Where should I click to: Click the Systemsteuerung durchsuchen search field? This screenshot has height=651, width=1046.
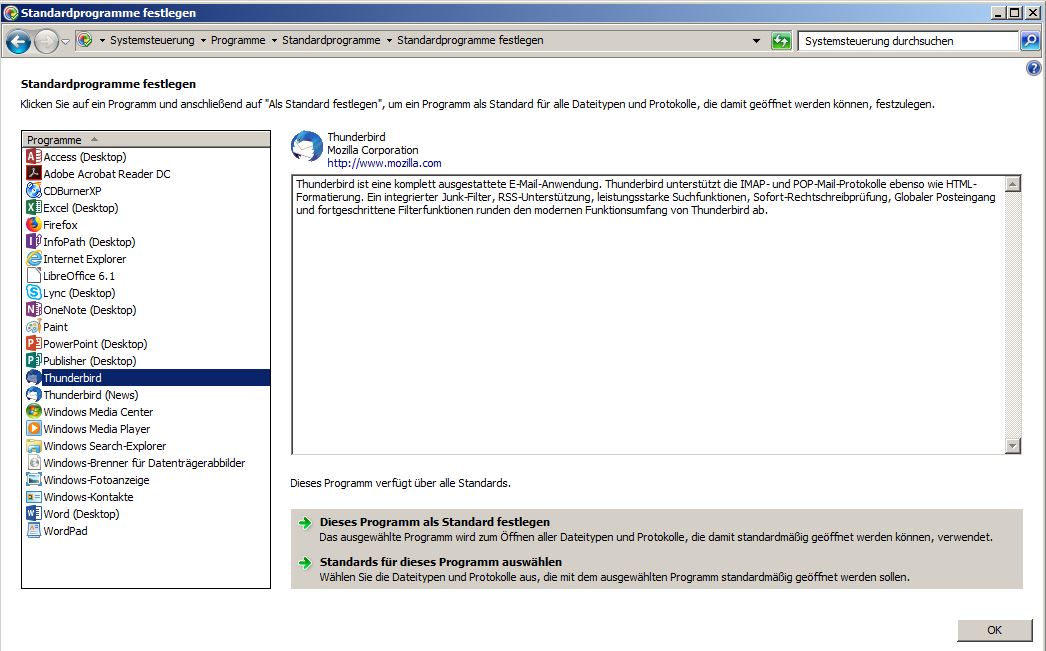point(908,41)
